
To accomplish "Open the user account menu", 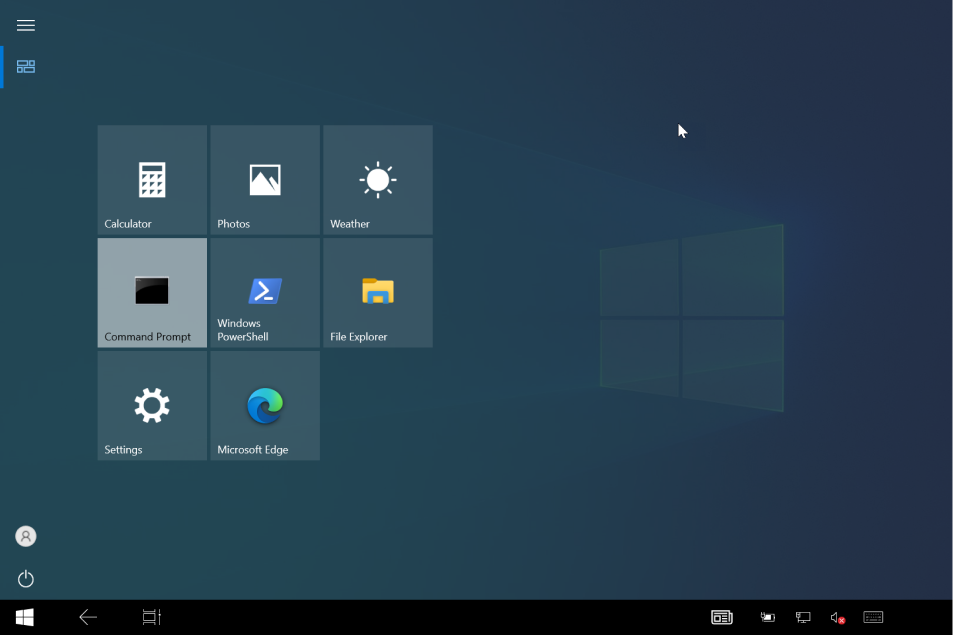I will coord(25,536).
